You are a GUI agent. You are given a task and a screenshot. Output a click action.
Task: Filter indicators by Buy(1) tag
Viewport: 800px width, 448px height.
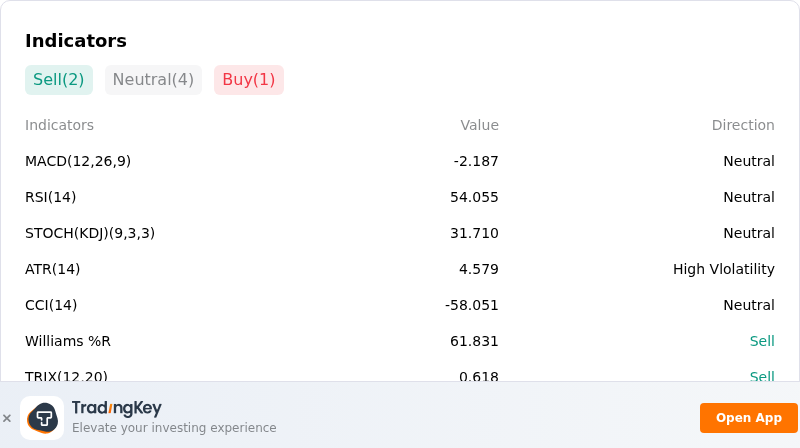pyautogui.click(x=248, y=80)
